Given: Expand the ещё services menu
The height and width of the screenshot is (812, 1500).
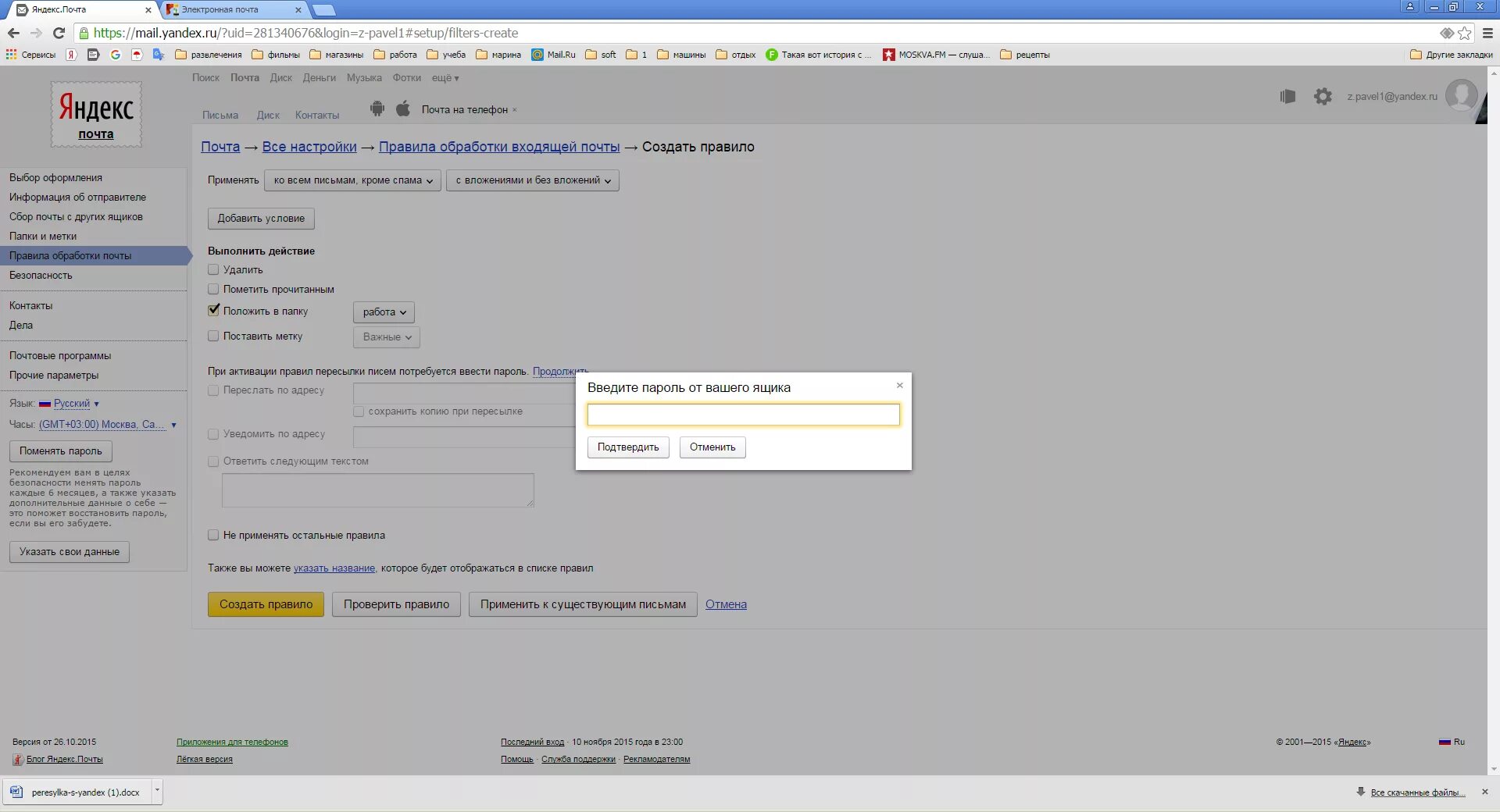Looking at the screenshot, I should [445, 78].
